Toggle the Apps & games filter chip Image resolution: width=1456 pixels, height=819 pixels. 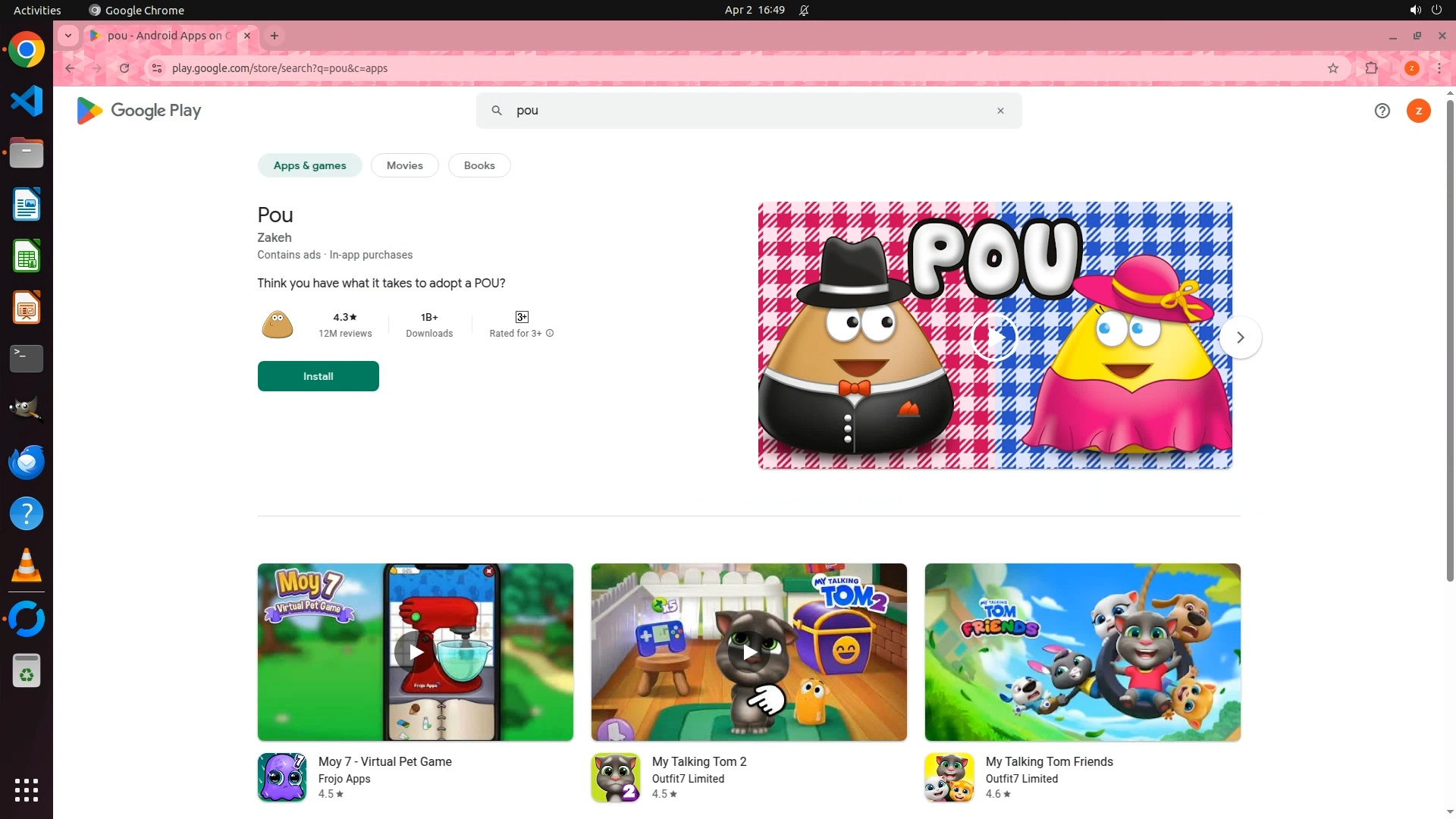309,165
